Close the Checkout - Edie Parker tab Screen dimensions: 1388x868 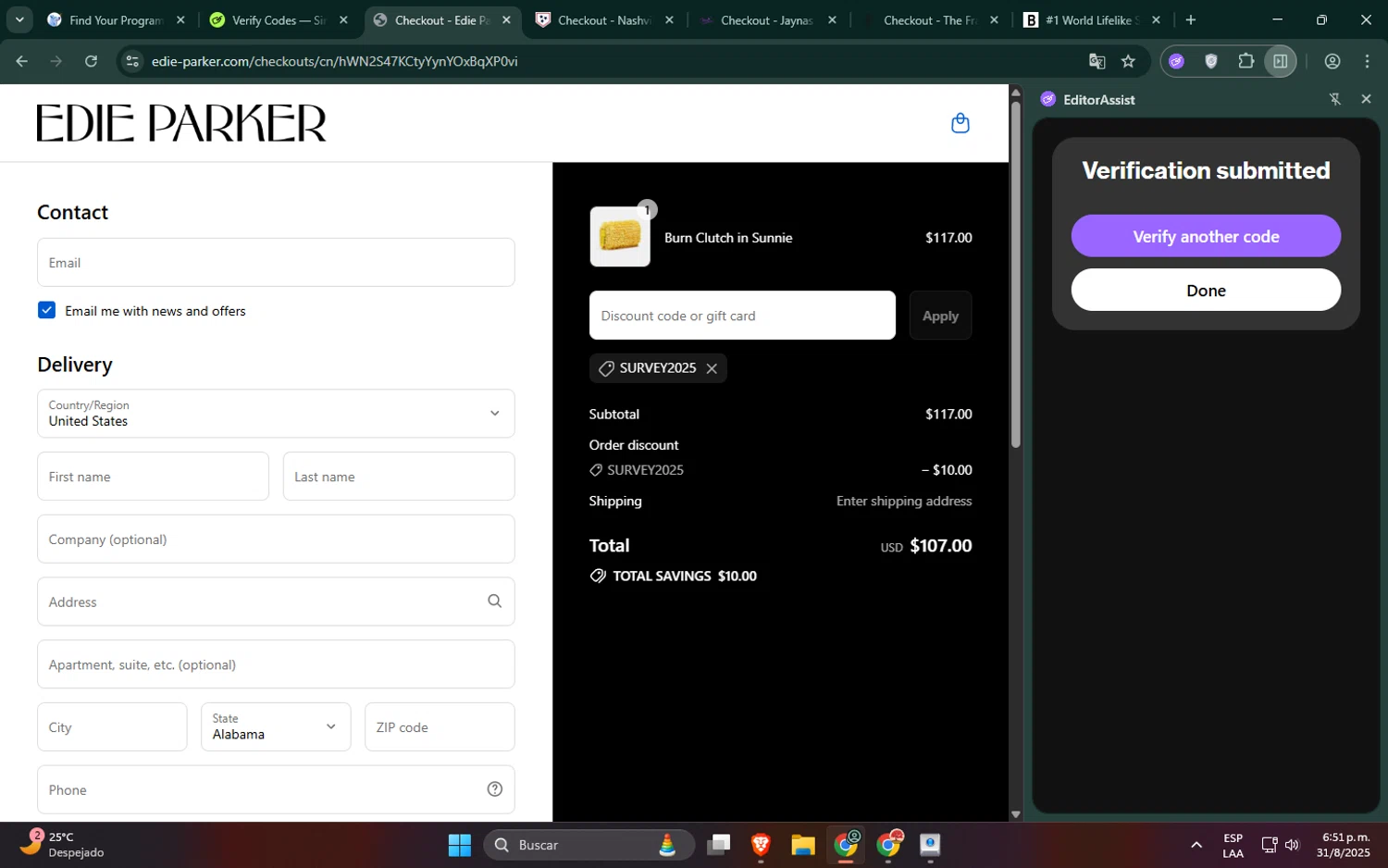tap(506, 20)
